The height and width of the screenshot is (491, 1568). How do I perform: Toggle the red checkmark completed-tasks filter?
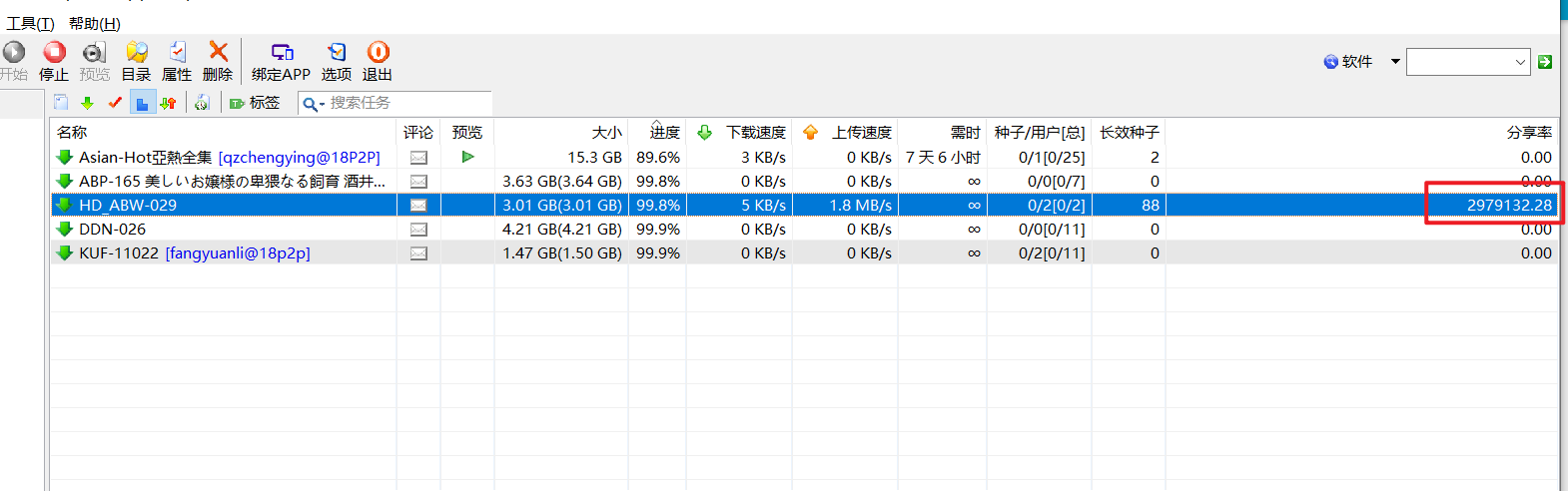pos(115,103)
